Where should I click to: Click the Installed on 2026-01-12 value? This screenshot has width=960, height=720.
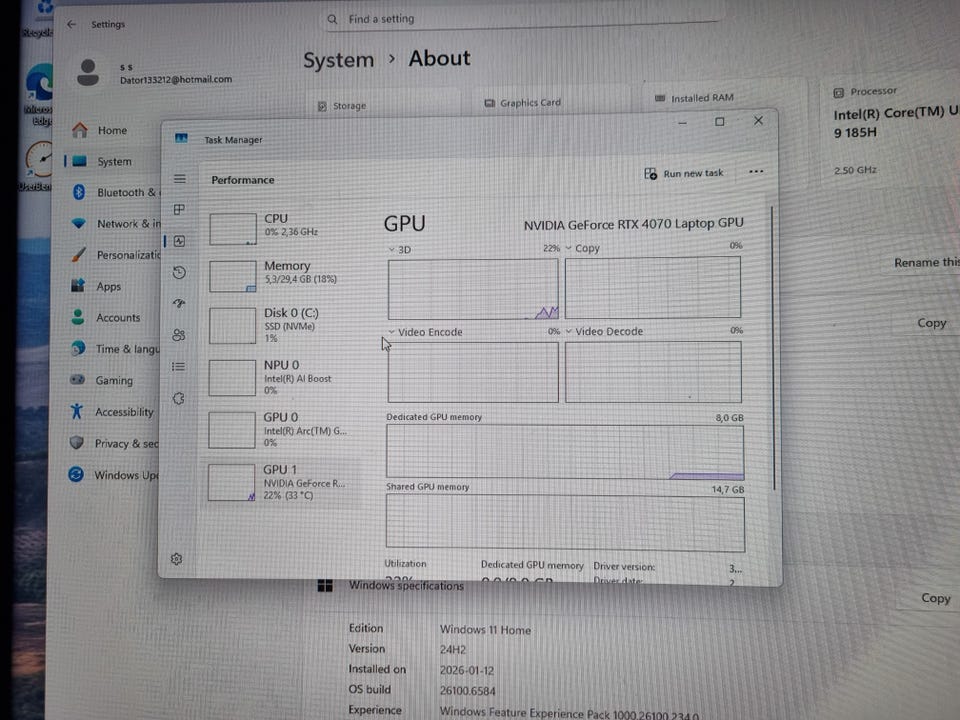tap(467, 670)
